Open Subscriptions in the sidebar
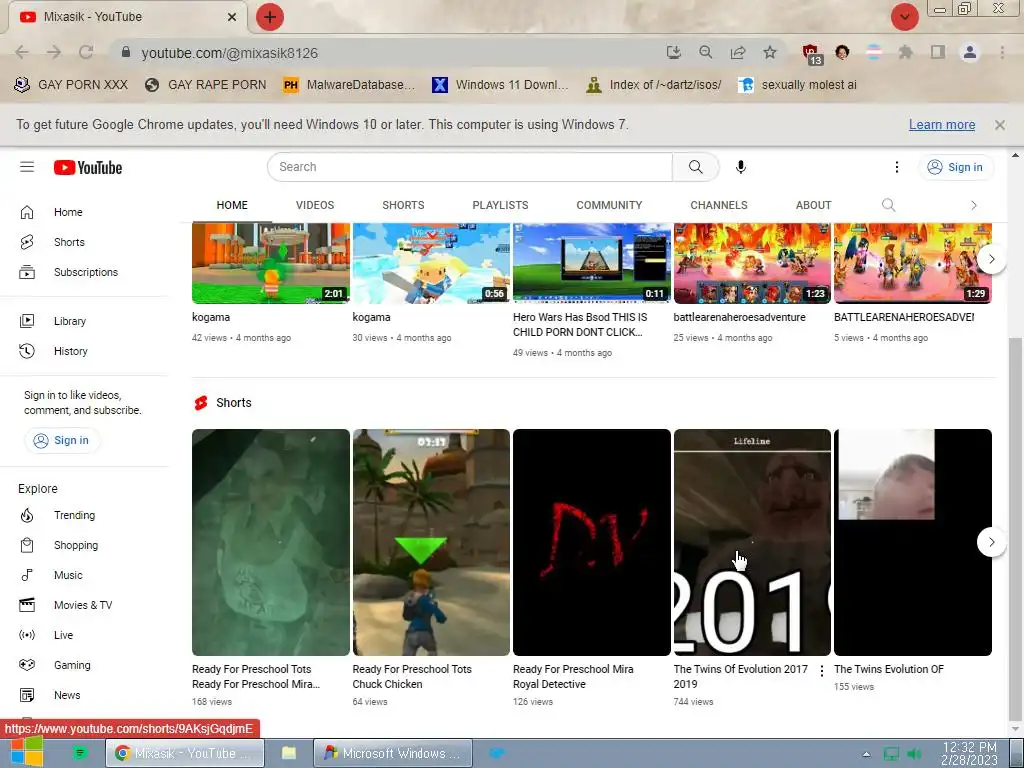The width and height of the screenshot is (1024, 768). [84, 272]
